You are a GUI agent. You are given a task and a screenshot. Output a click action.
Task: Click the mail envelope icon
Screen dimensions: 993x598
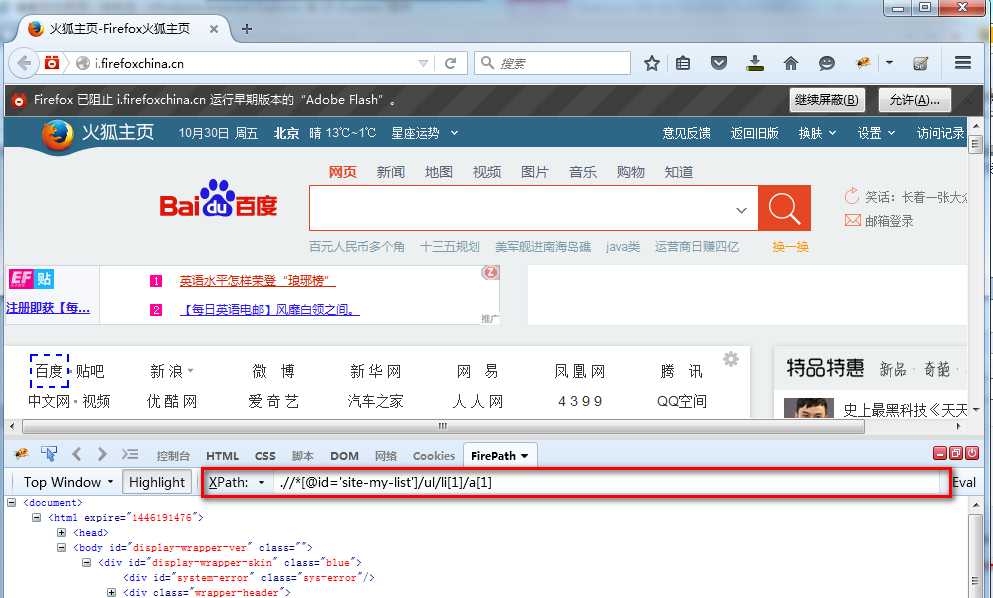click(x=852, y=220)
